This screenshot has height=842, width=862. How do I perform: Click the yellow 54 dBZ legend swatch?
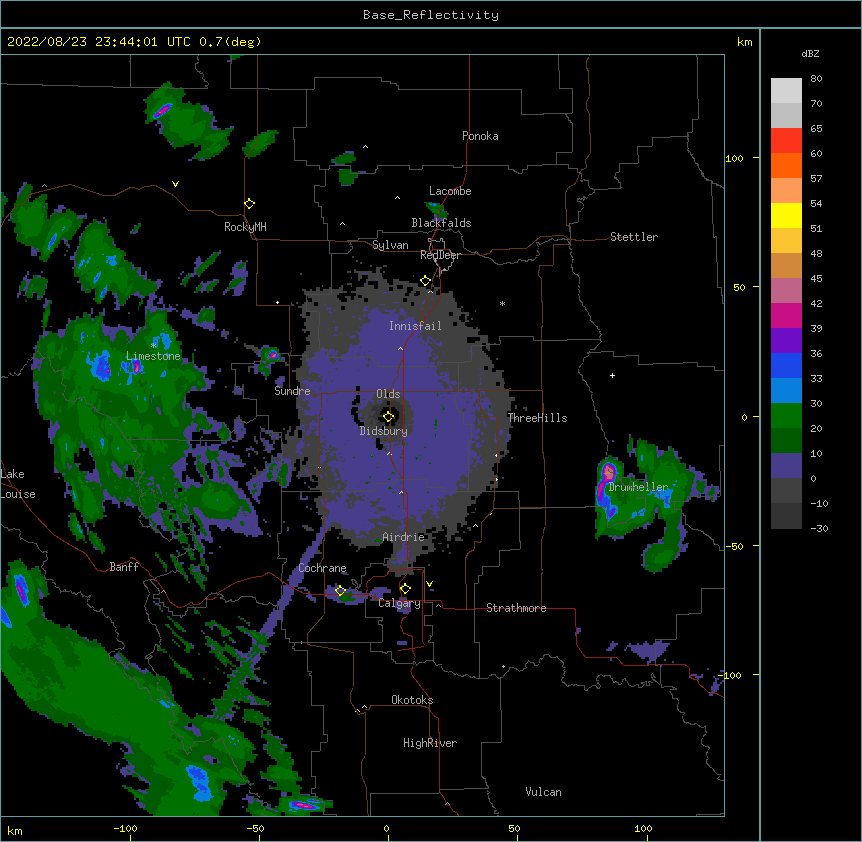786,215
